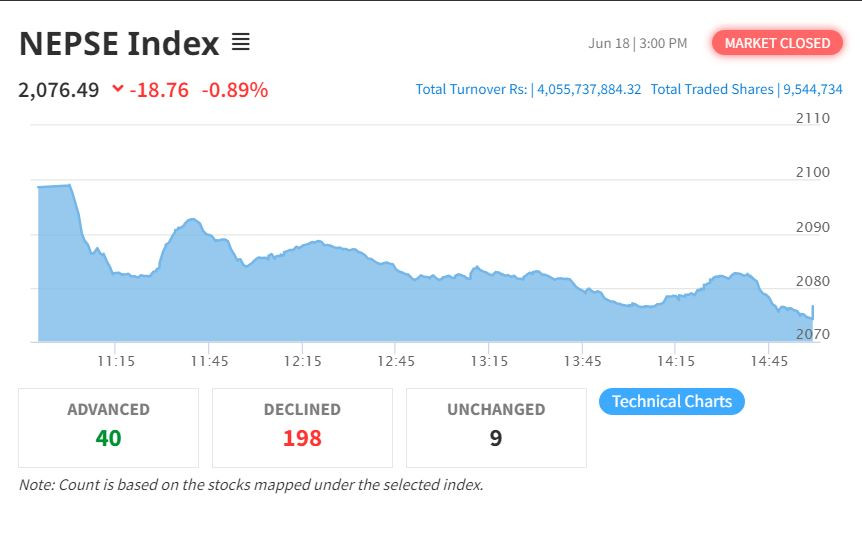Click the 12:15 time axis marker

point(302,361)
